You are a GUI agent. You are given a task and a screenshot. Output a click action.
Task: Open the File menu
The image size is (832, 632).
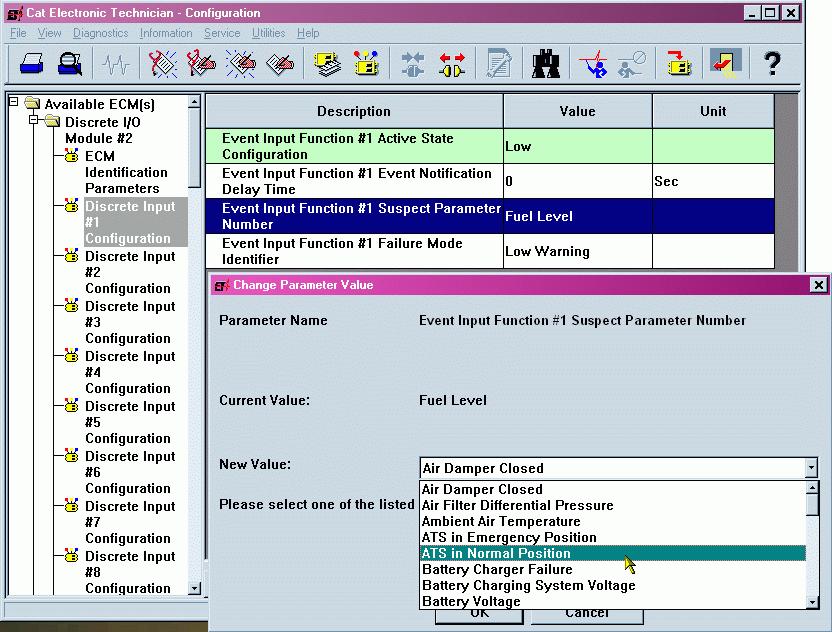(18, 33)
